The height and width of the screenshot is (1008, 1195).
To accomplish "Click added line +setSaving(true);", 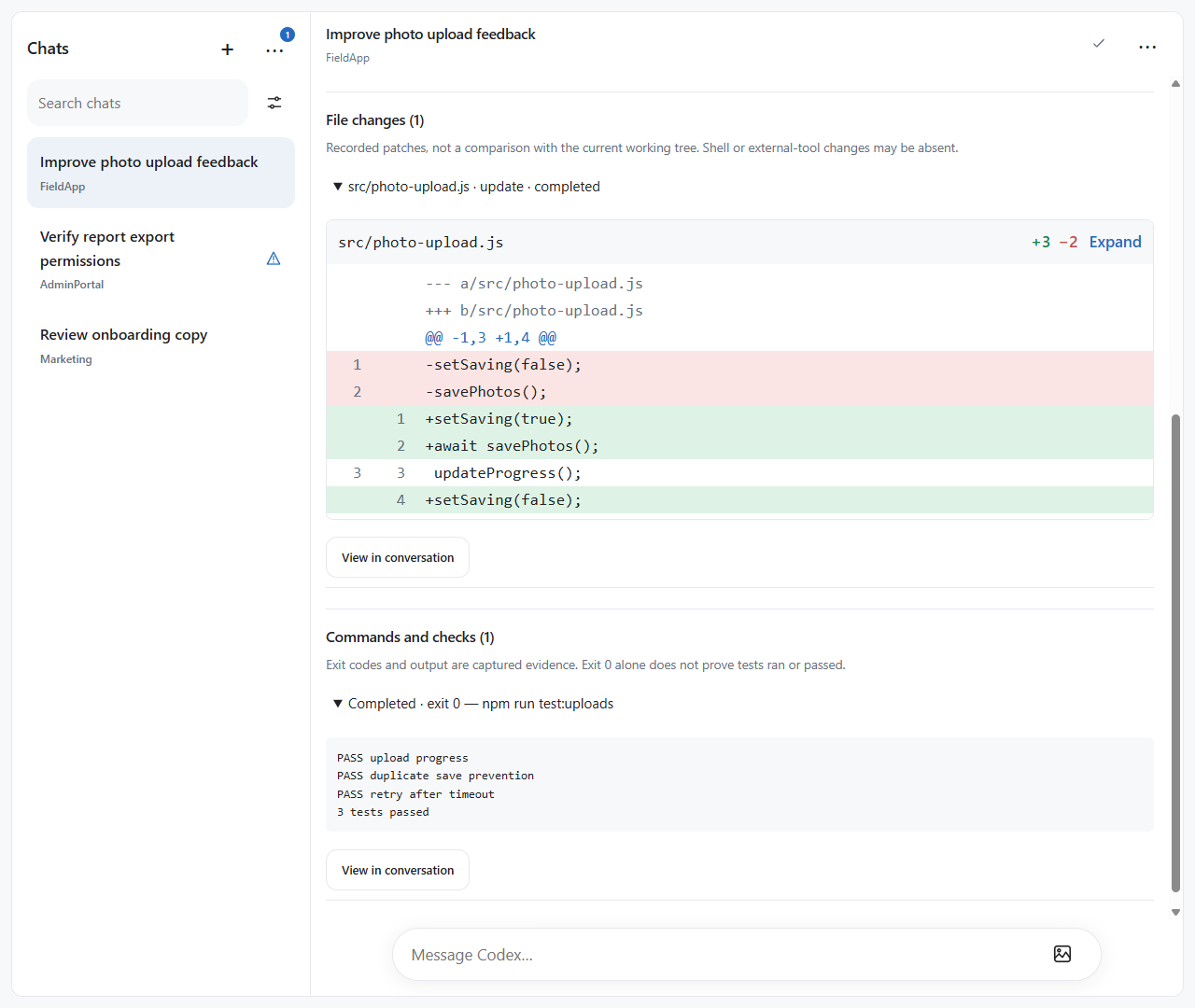I will (x=739, y=419).
